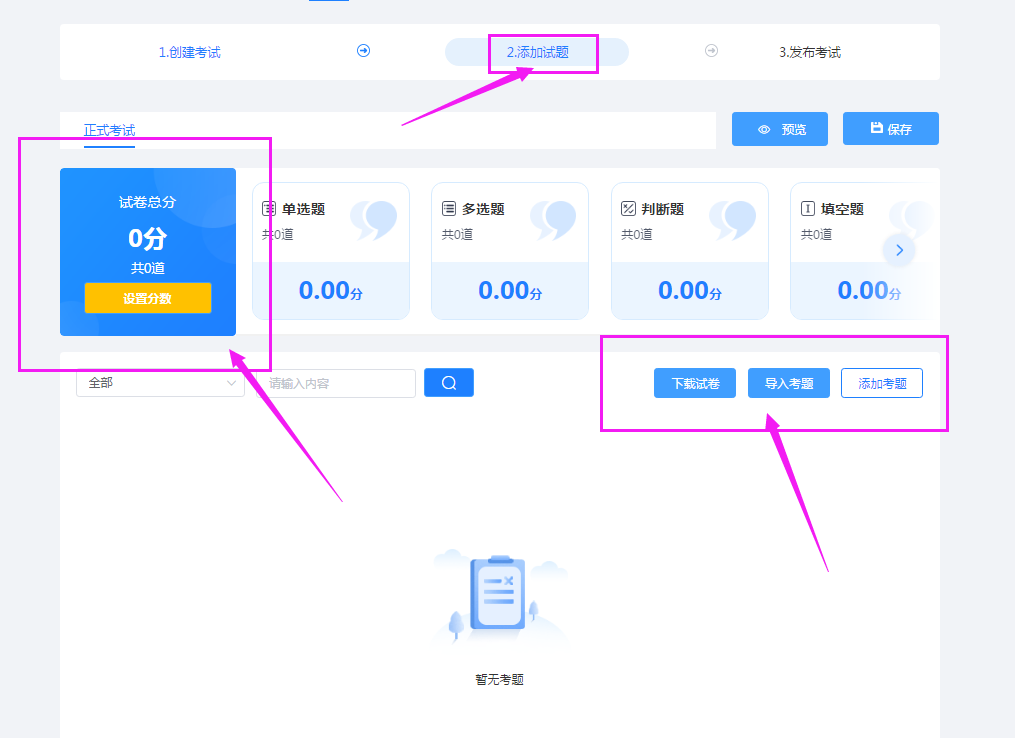
Task: Click the eye icon in the 预览 button
Action: tap(764, 129)
